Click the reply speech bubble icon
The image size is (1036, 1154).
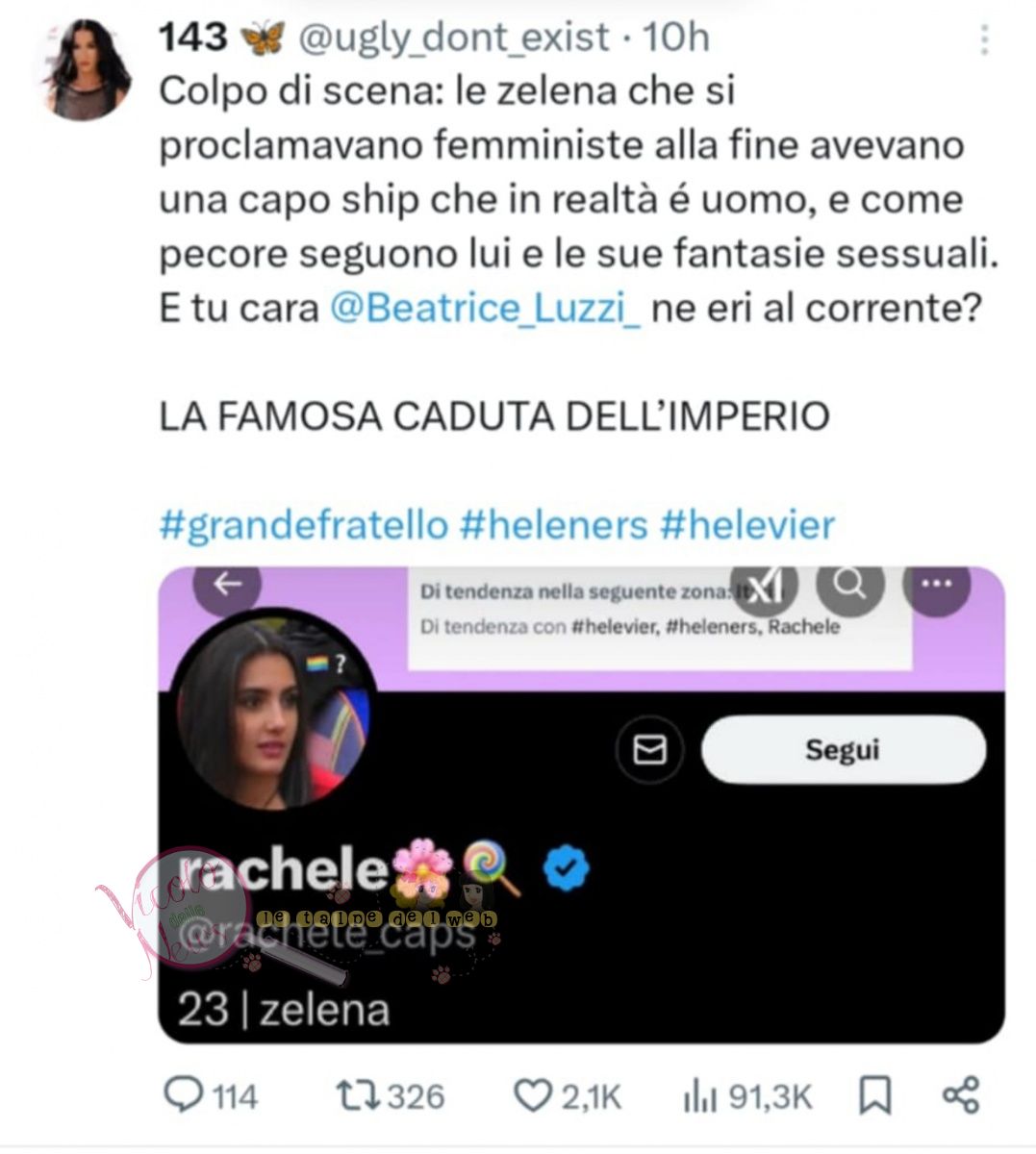pyautogui.click(x=183, y=1094)
